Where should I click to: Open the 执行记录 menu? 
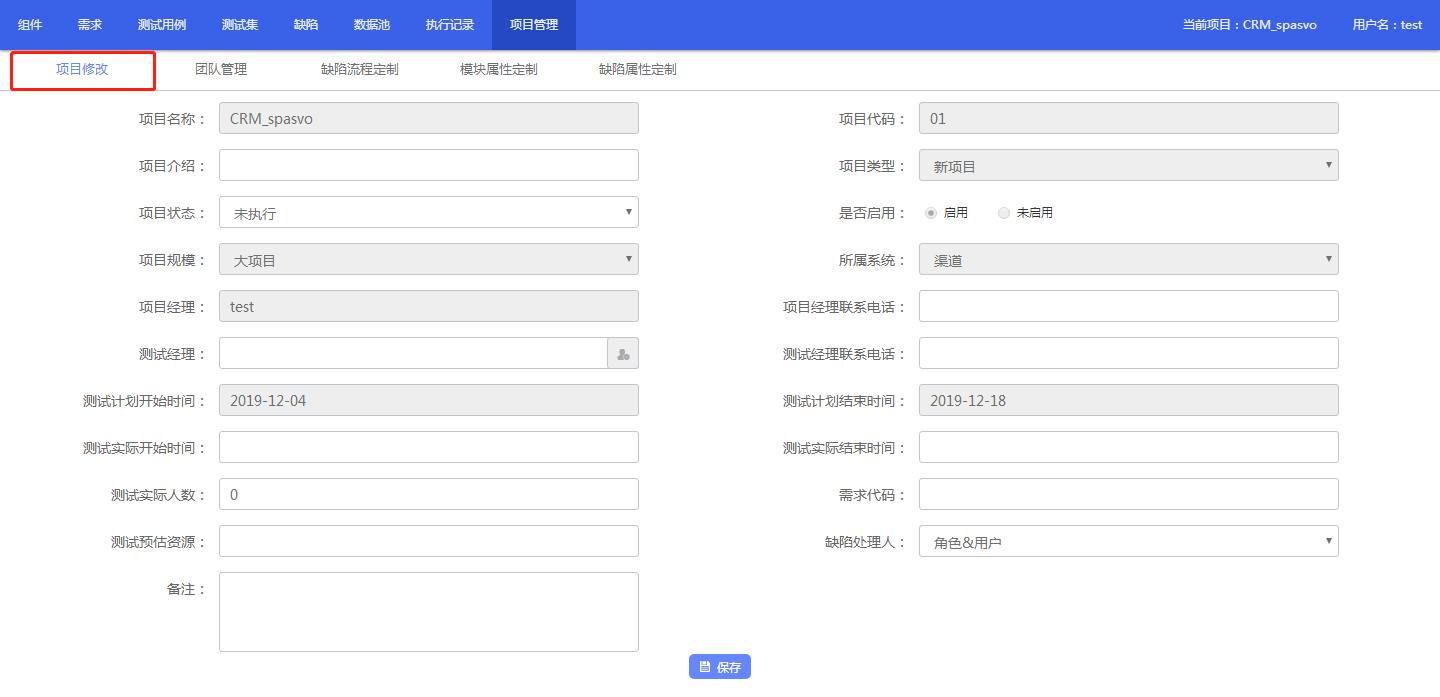[450, 25]
